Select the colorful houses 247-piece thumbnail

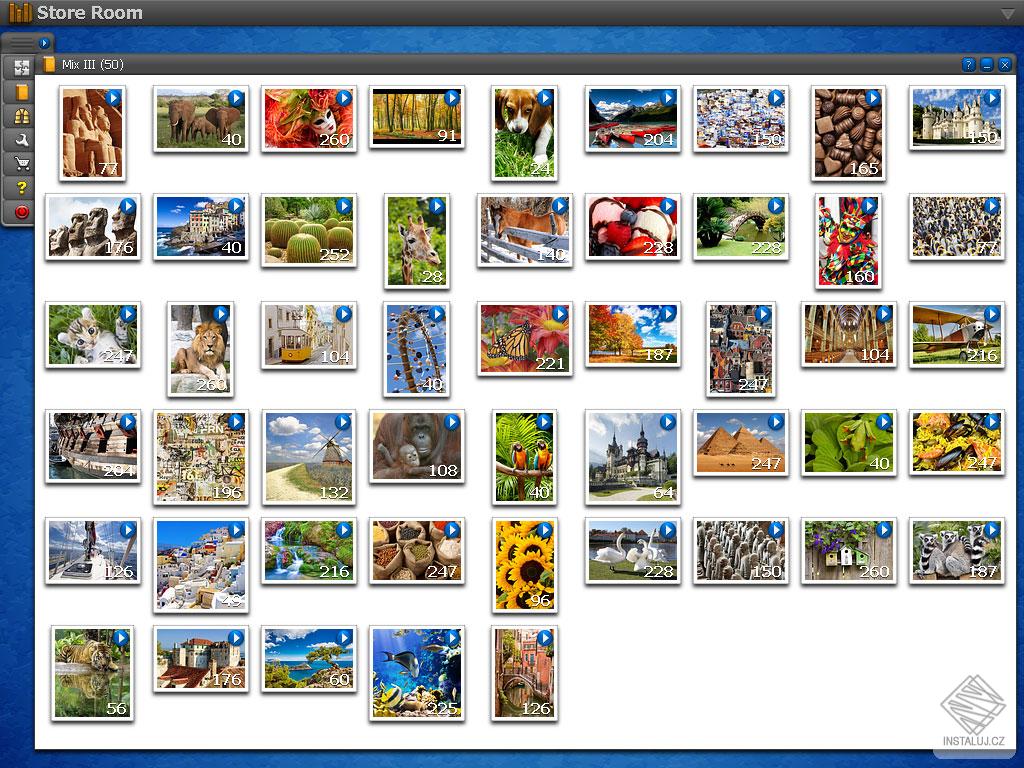click(x=741, y=349)
